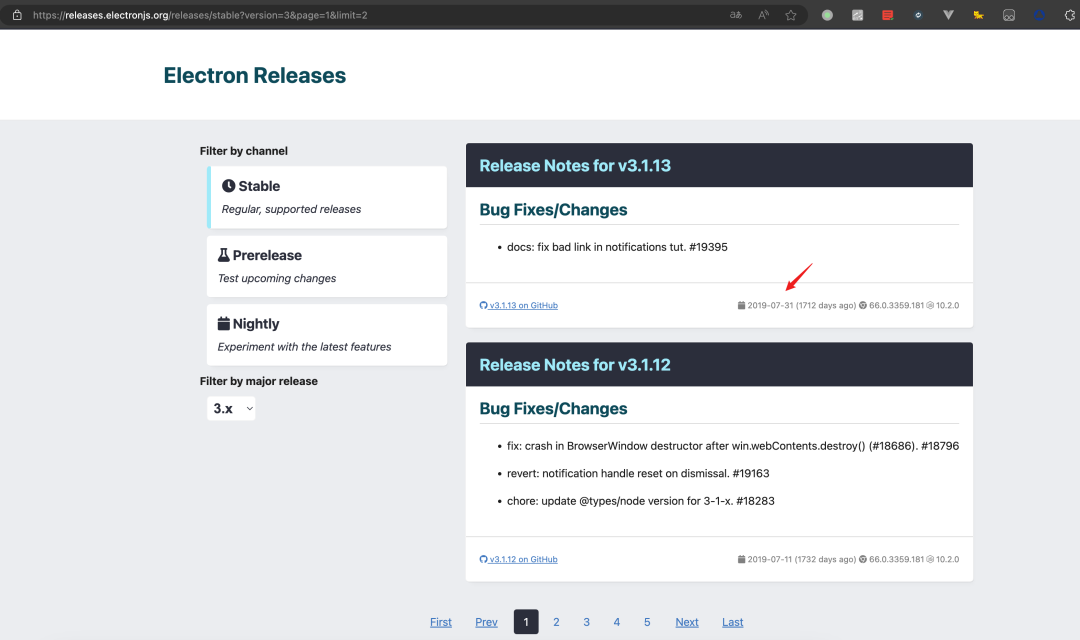
Task: Click the Vue devtools extension icon
Action: click(x=948, y=14)
